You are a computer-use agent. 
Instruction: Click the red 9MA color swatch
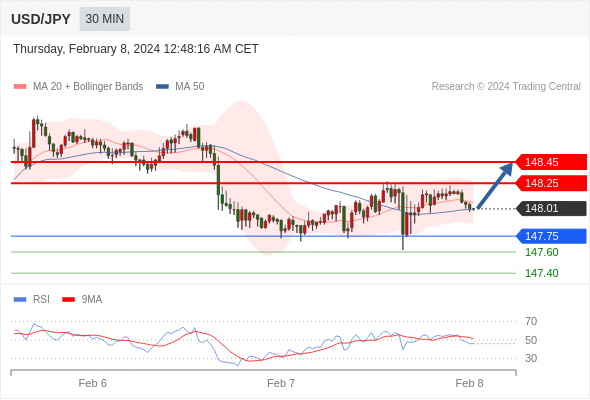(68, 300)
